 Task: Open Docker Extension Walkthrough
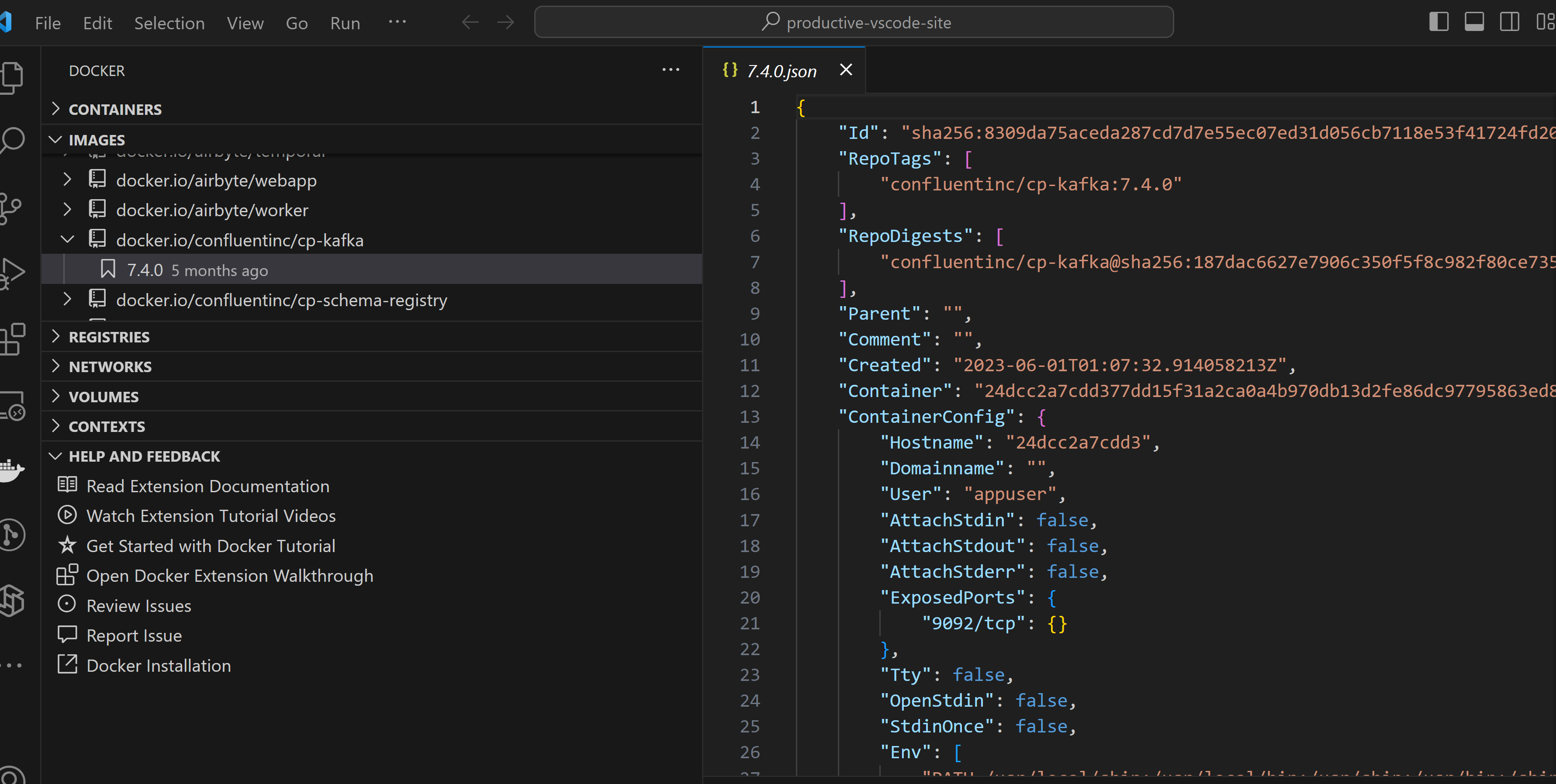[x=229, y=576]
